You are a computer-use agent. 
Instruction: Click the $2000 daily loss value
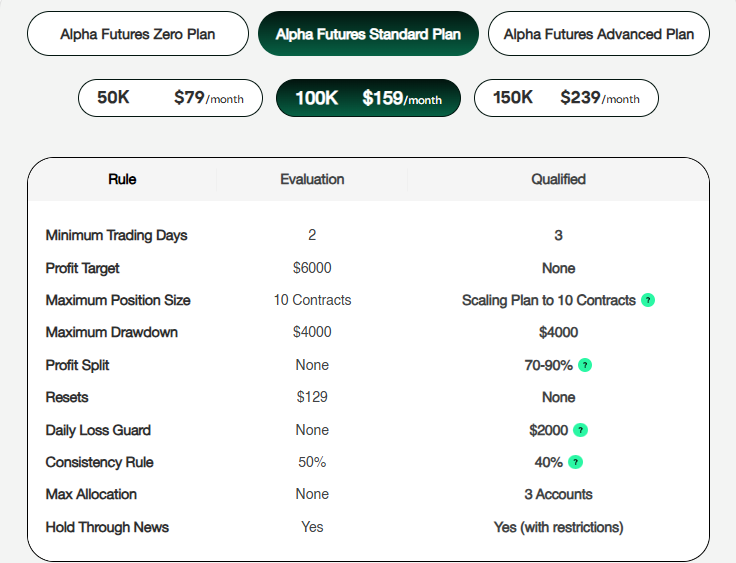coord(549,430)
